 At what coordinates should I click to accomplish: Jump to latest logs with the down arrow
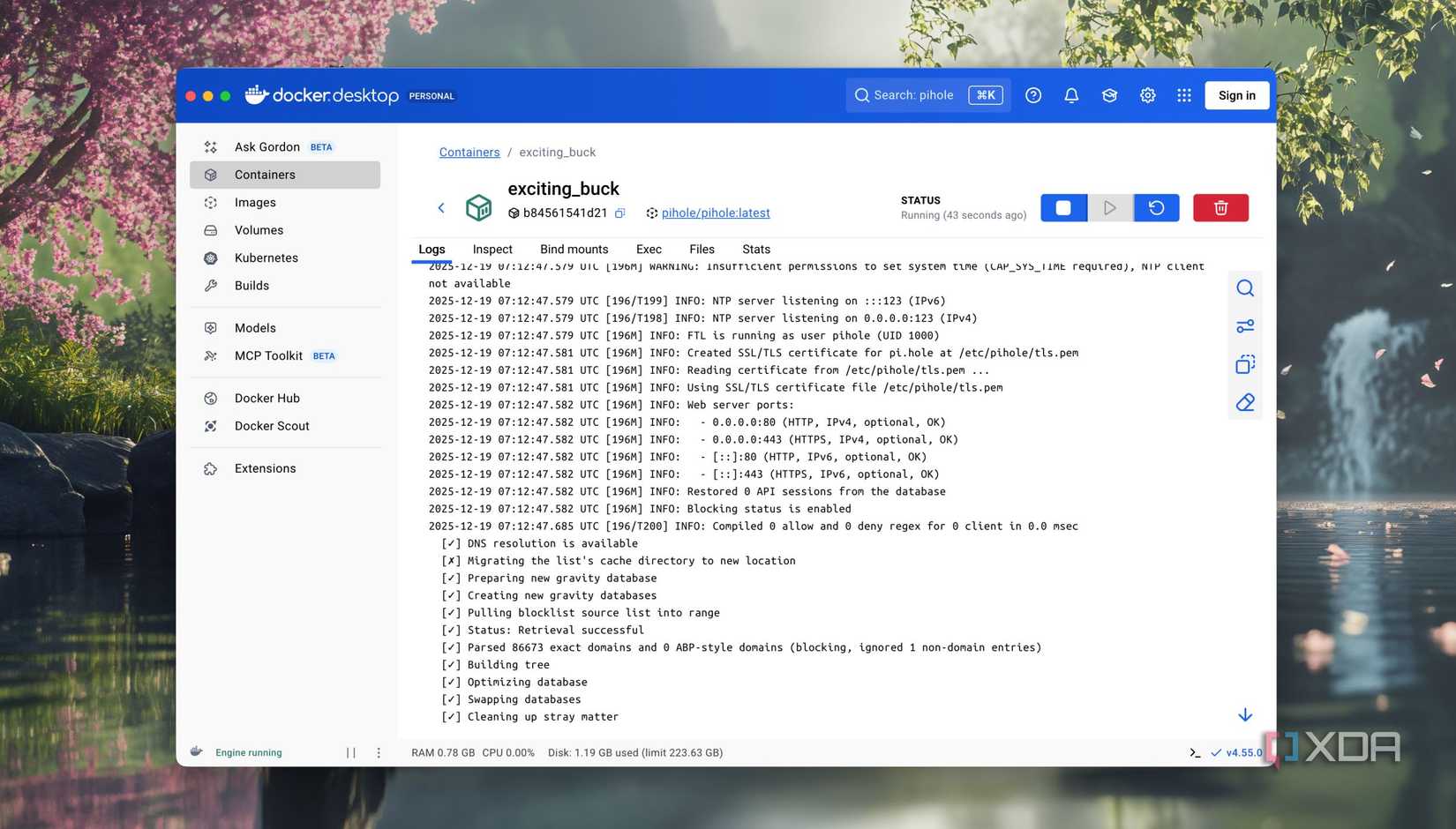(1245, 714)
